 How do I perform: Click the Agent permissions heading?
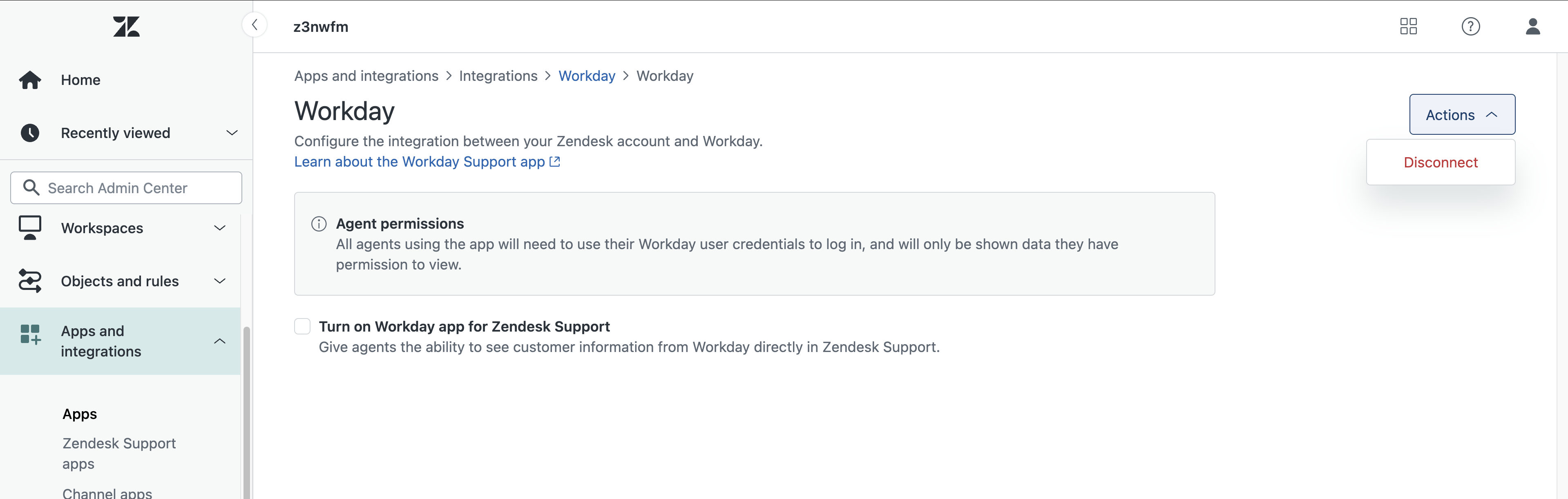point(400,223)
